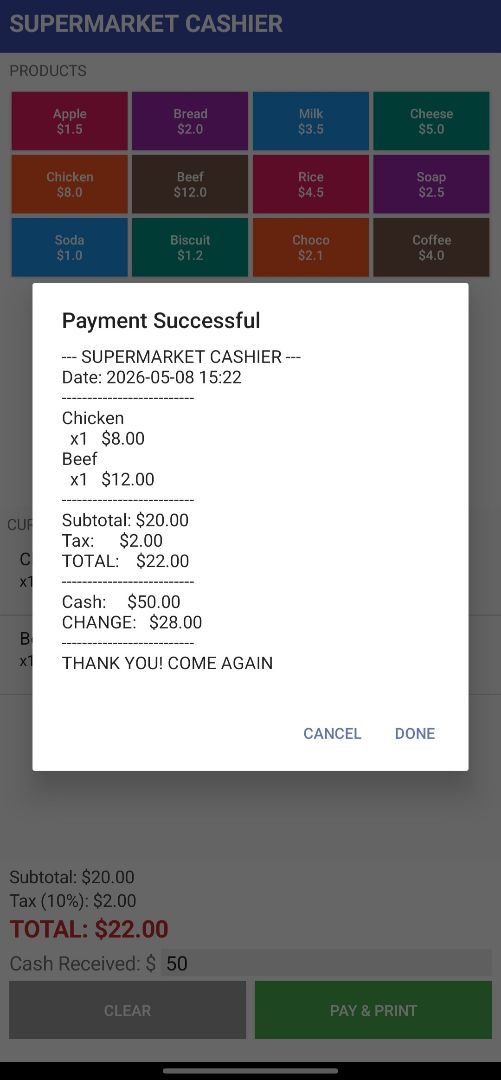
Task: Tap the Soap $2.5 product tile
Action: point(431,185)
